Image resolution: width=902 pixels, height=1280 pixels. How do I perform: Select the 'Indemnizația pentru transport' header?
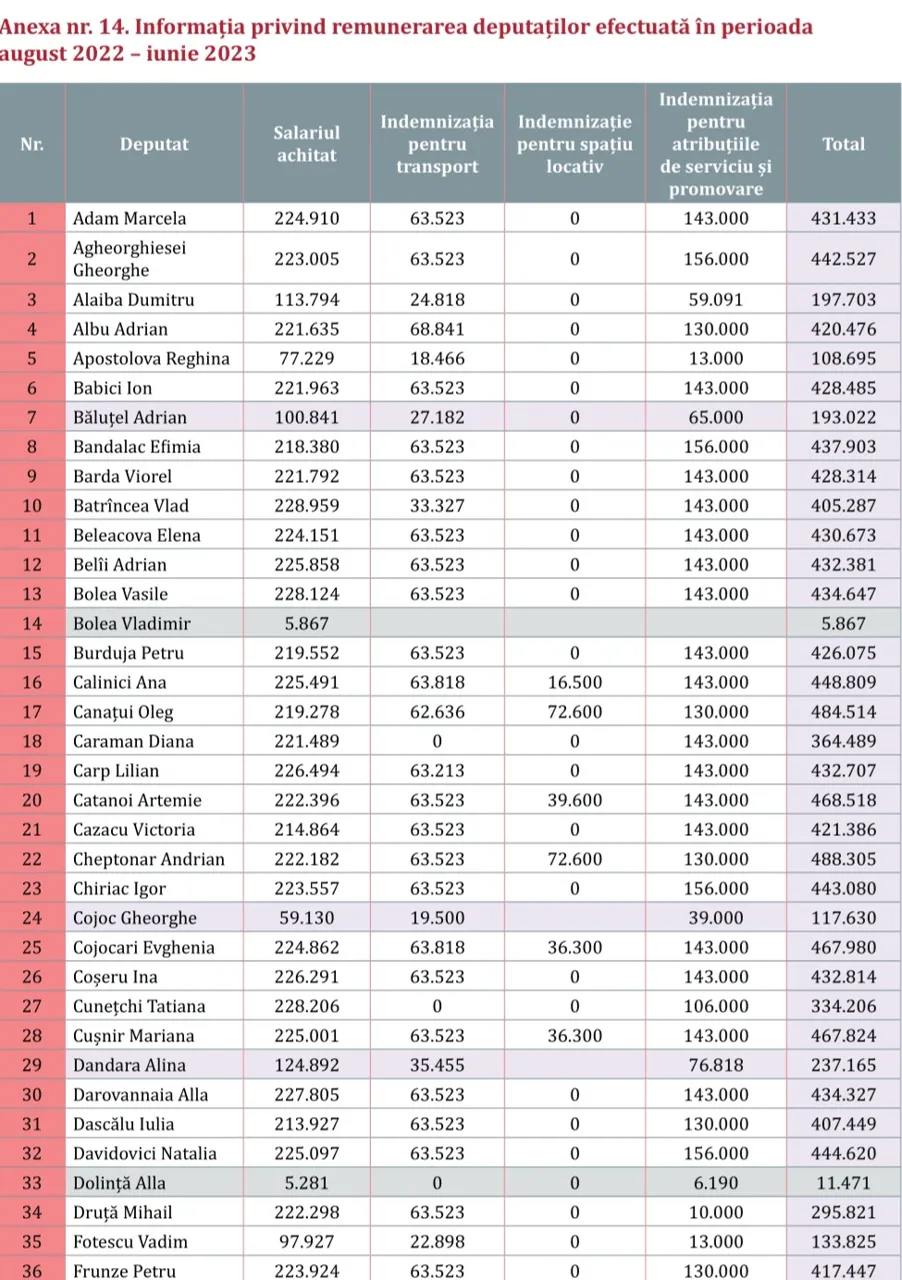pyautogui.click(x=437, y=144)
